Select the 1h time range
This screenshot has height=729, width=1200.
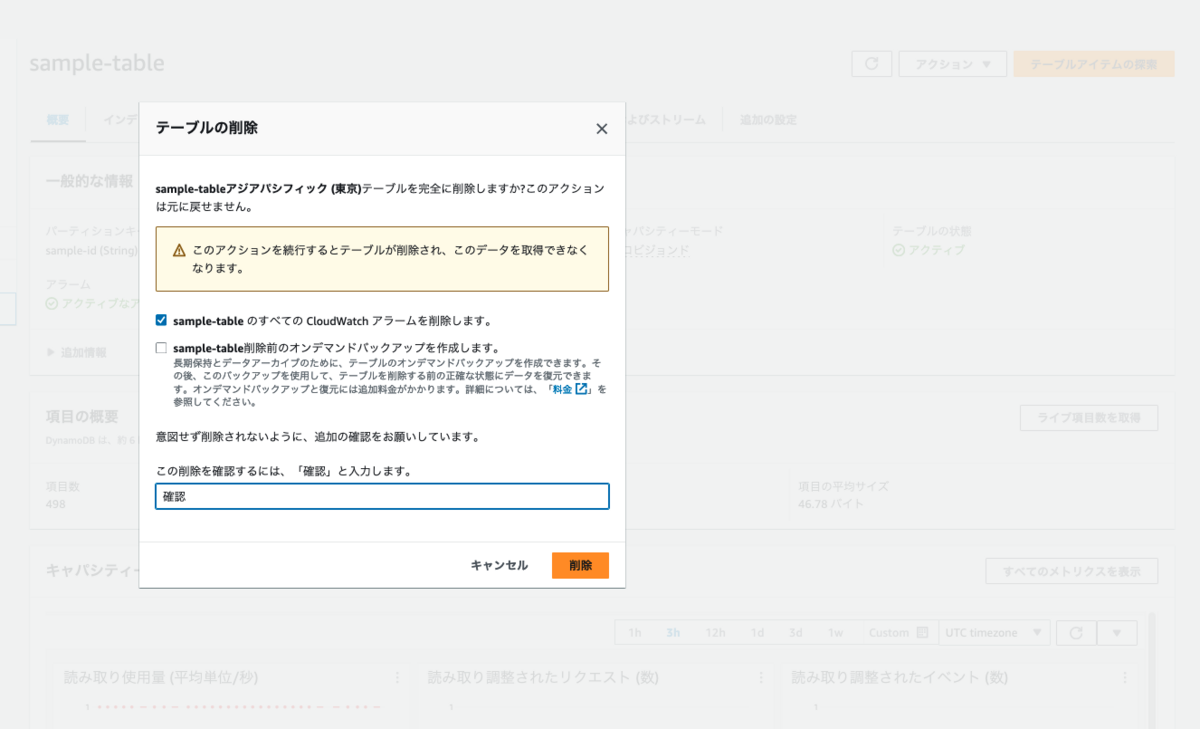[x=635, y=633]
